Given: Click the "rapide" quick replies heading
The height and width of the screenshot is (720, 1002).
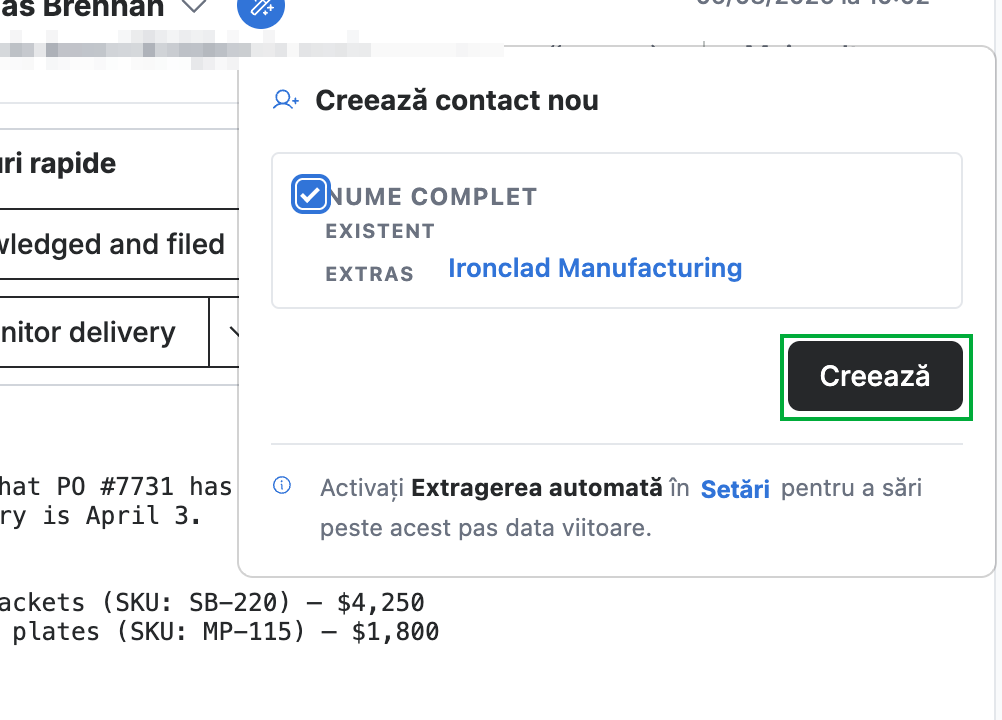Looking at the screenshot, I should (x=58, y=164).
